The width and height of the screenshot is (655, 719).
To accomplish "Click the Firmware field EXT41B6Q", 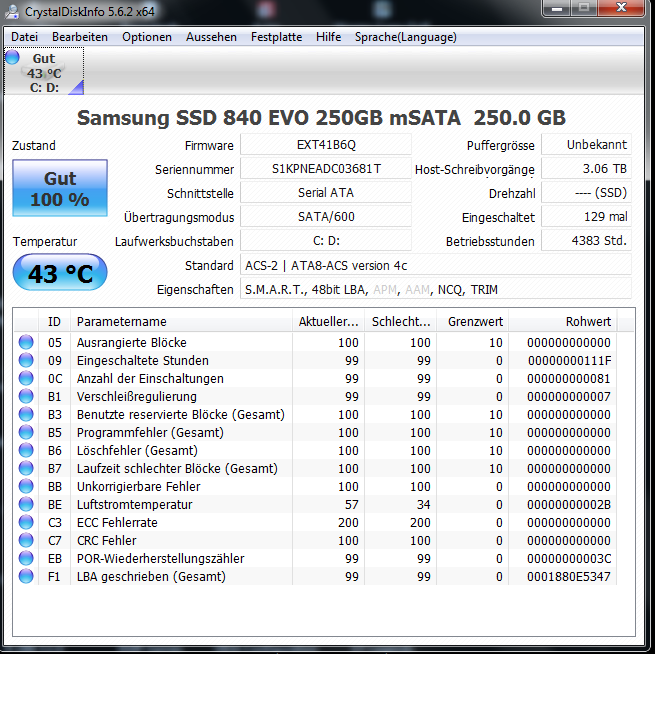I will [x=326, y=145].
